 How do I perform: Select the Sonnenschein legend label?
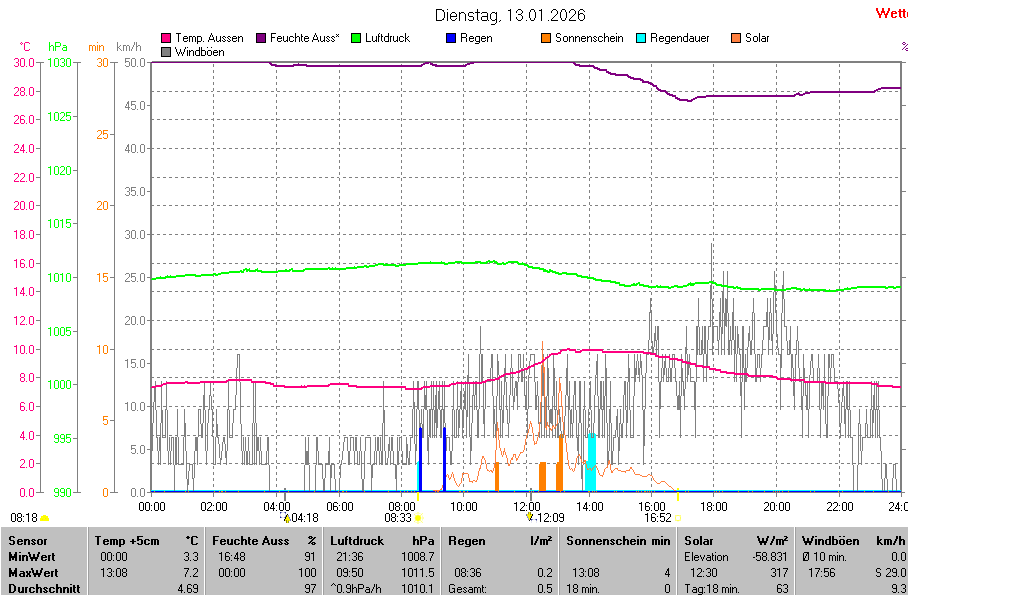(x=589, y=38)
